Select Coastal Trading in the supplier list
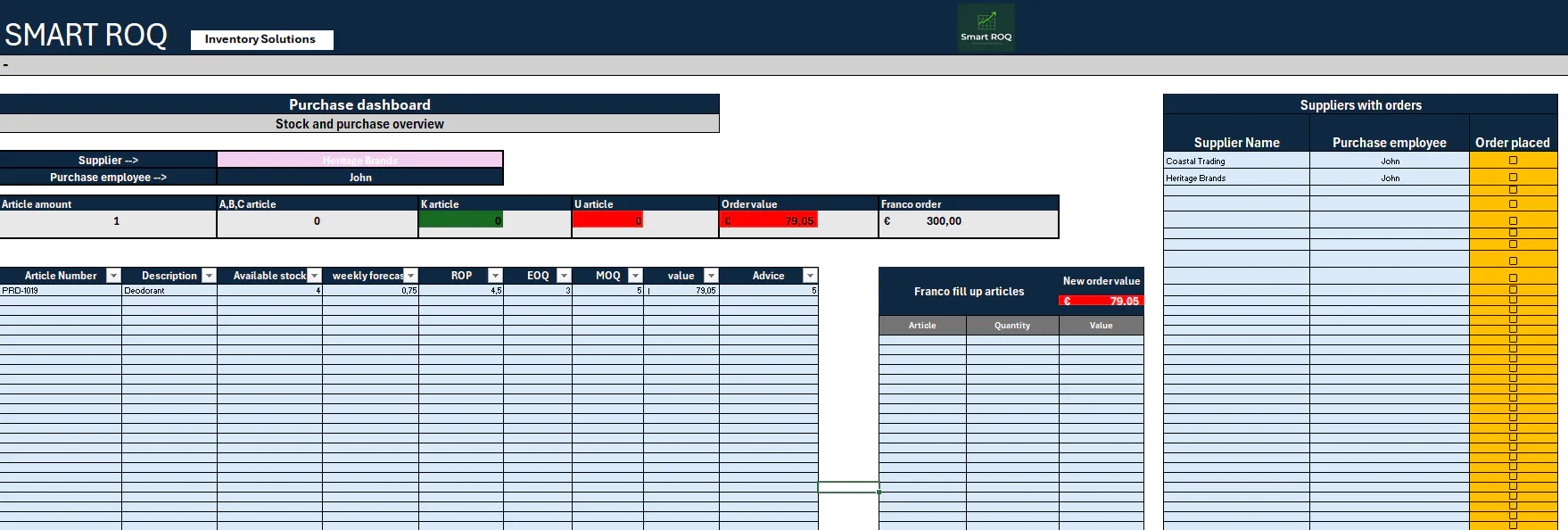1568x530 pixels. (x=1236, y=161)
